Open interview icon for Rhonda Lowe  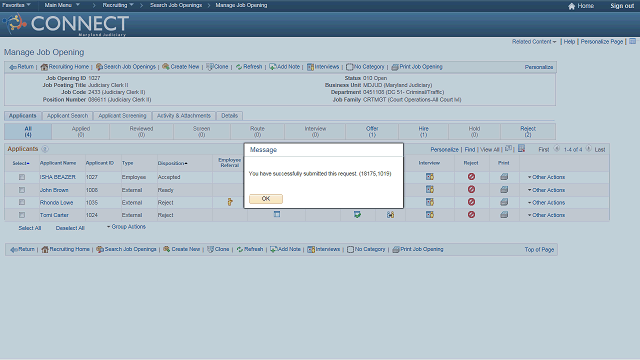tap(430, 202)
